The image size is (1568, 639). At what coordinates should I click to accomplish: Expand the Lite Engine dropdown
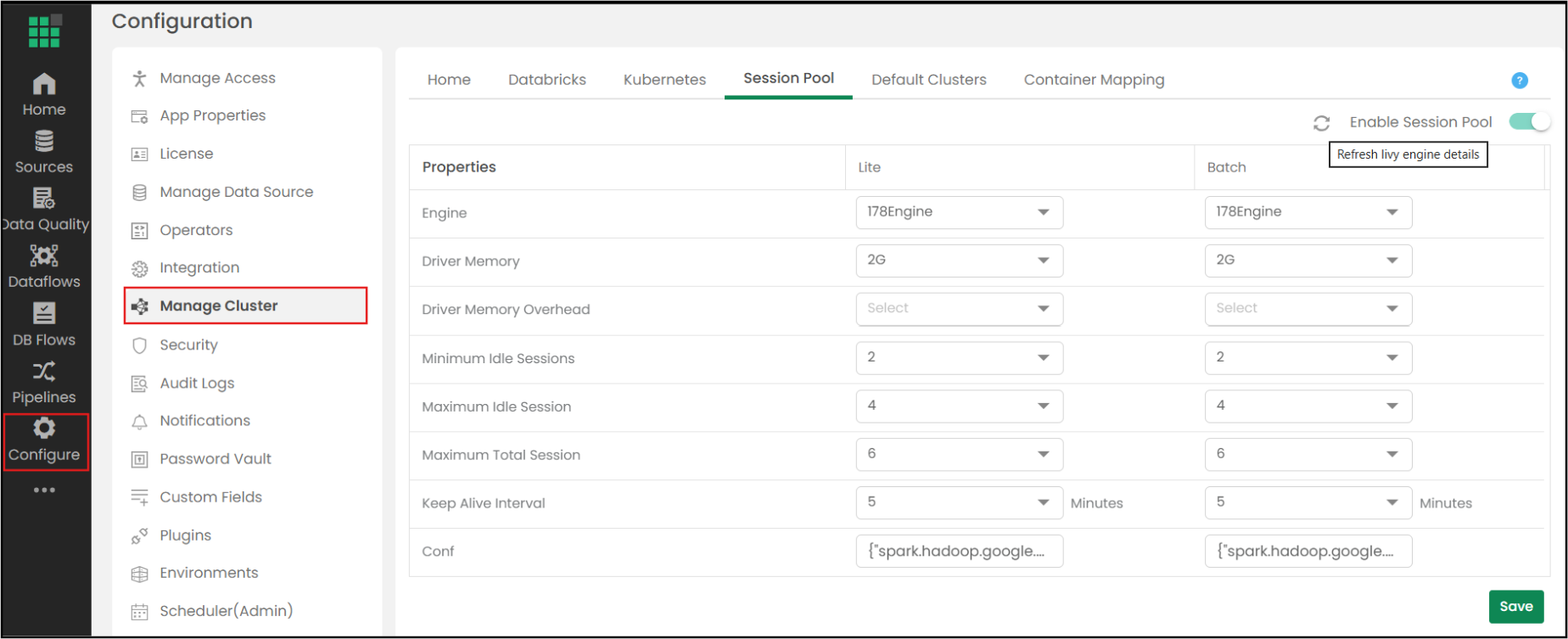pyautogui.click(x=959, y=212)
